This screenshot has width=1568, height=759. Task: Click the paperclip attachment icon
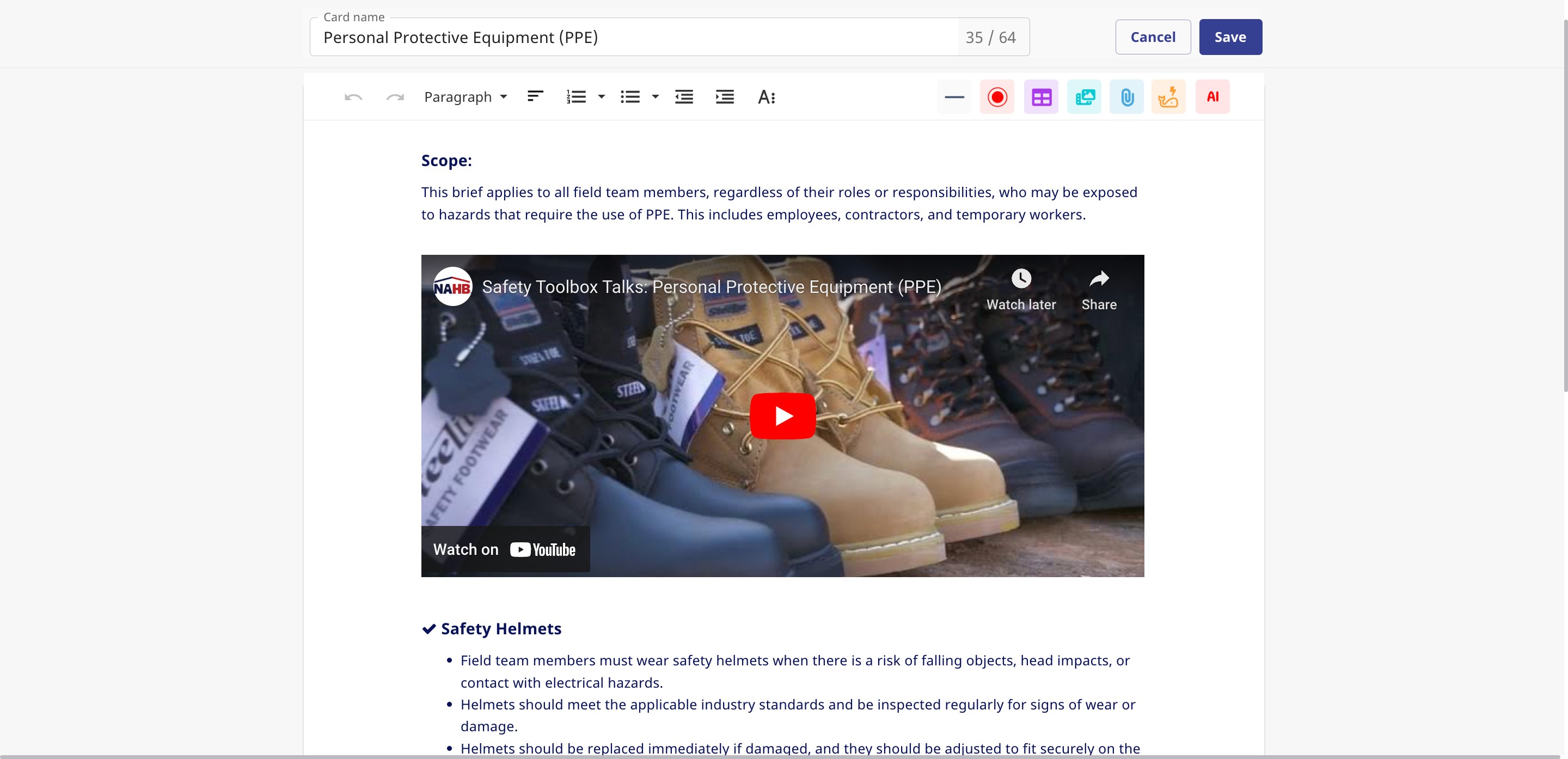(x=1126, y=97)
